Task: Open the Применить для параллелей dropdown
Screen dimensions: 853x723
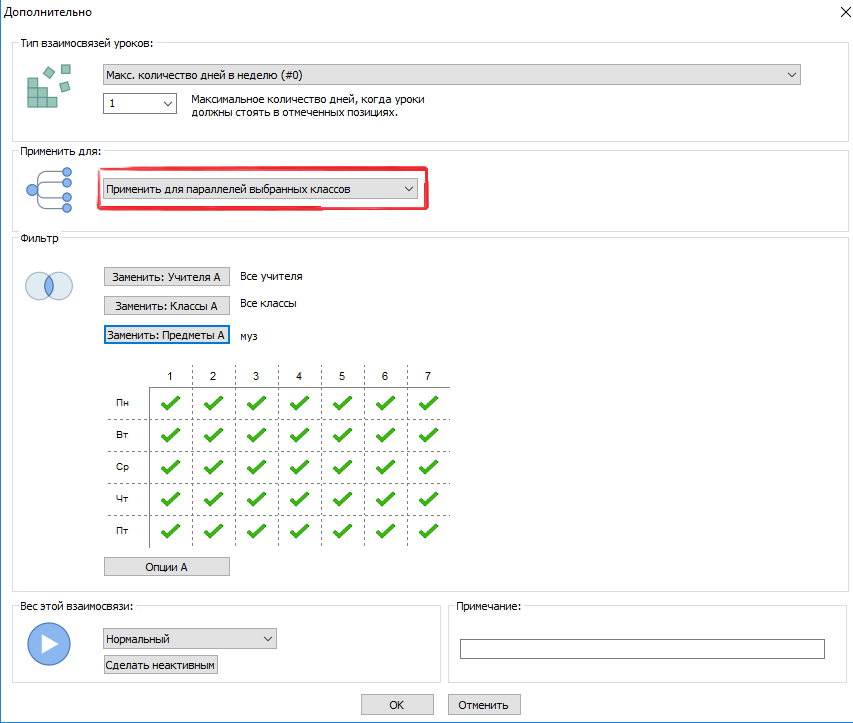Action: (x=260, y=188)
